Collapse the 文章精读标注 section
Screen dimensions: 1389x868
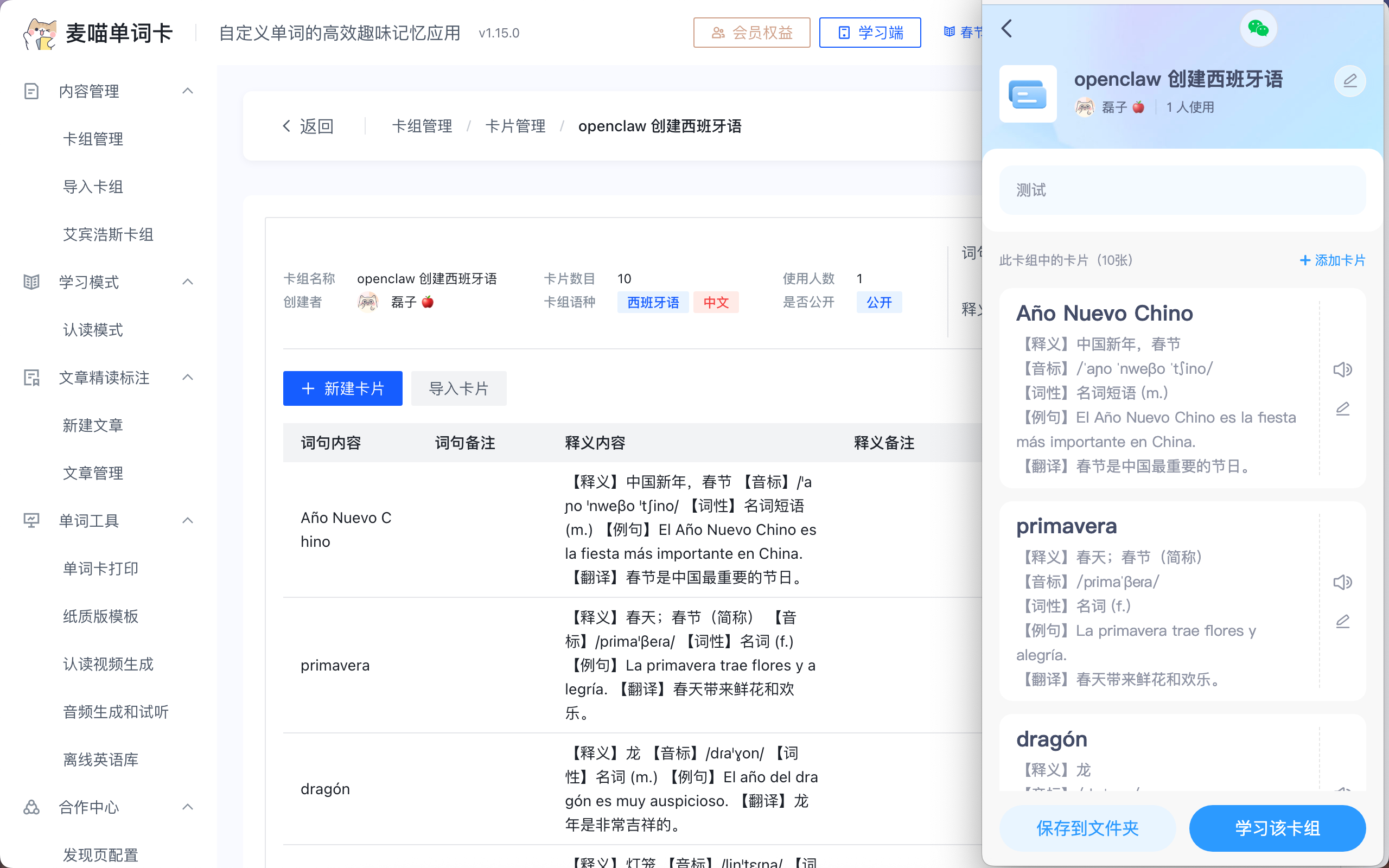(x=187, y=377)
